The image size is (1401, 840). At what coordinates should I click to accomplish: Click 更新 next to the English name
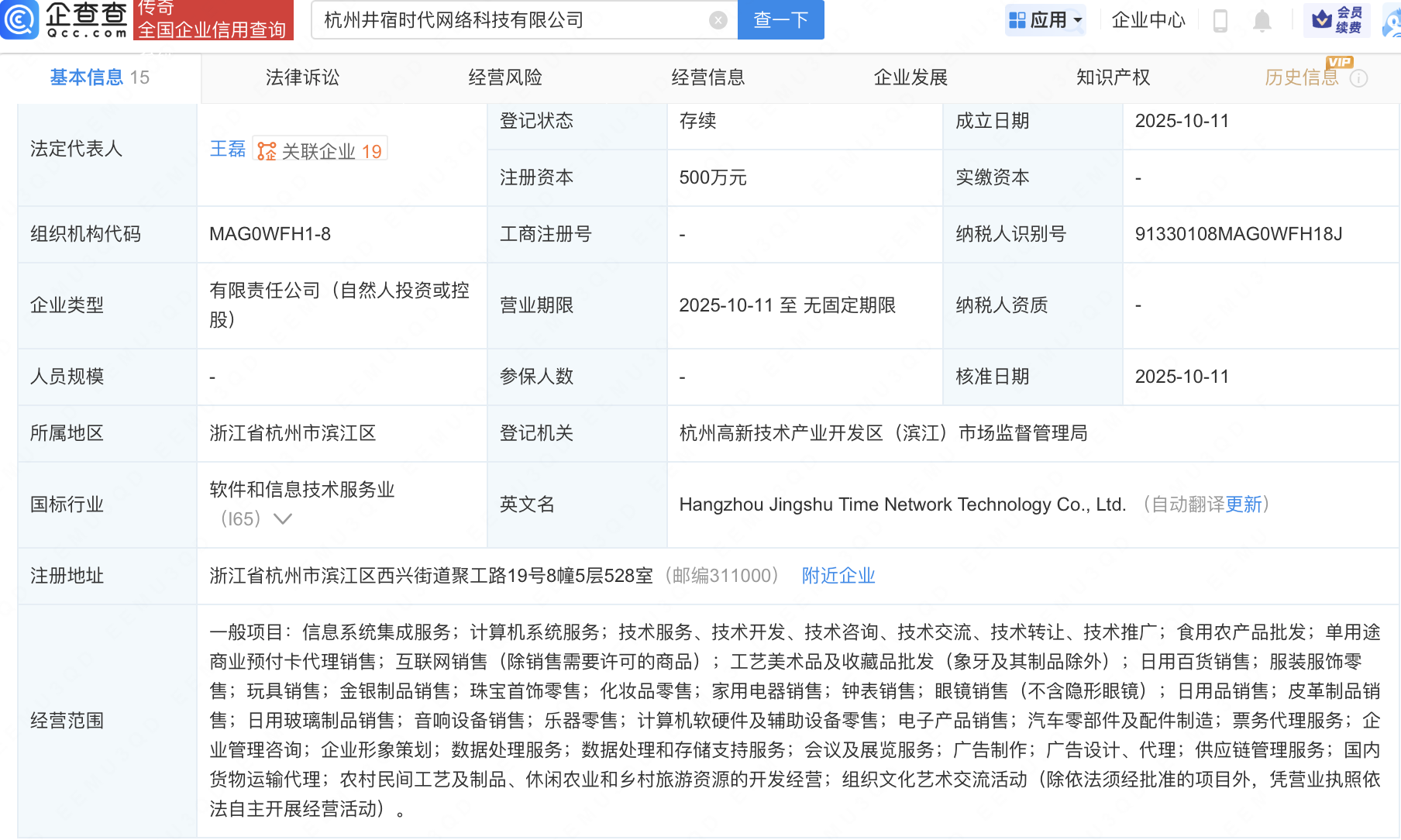pos(1244,504)
